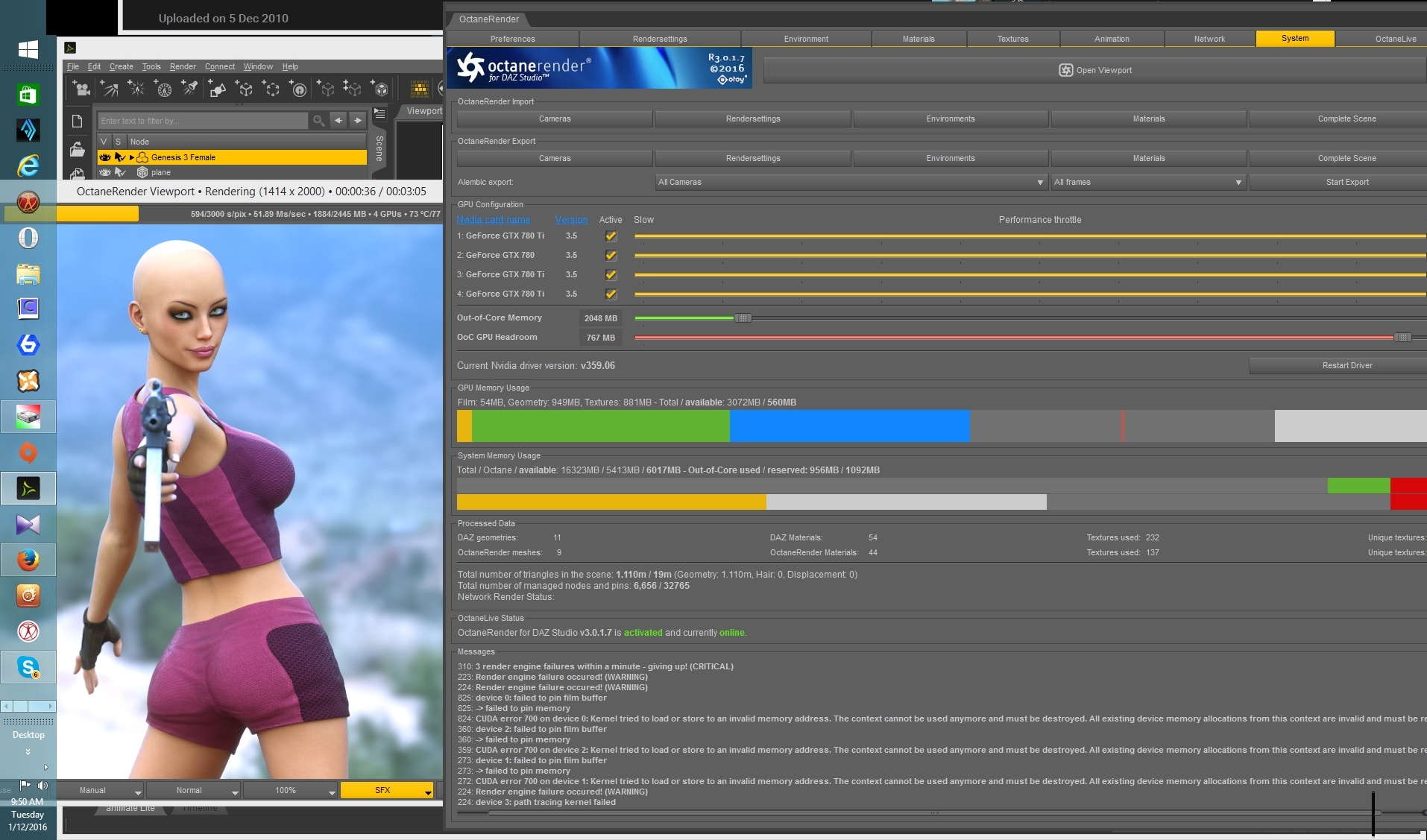Click the Create New Point Light icon

pos(136,89)
